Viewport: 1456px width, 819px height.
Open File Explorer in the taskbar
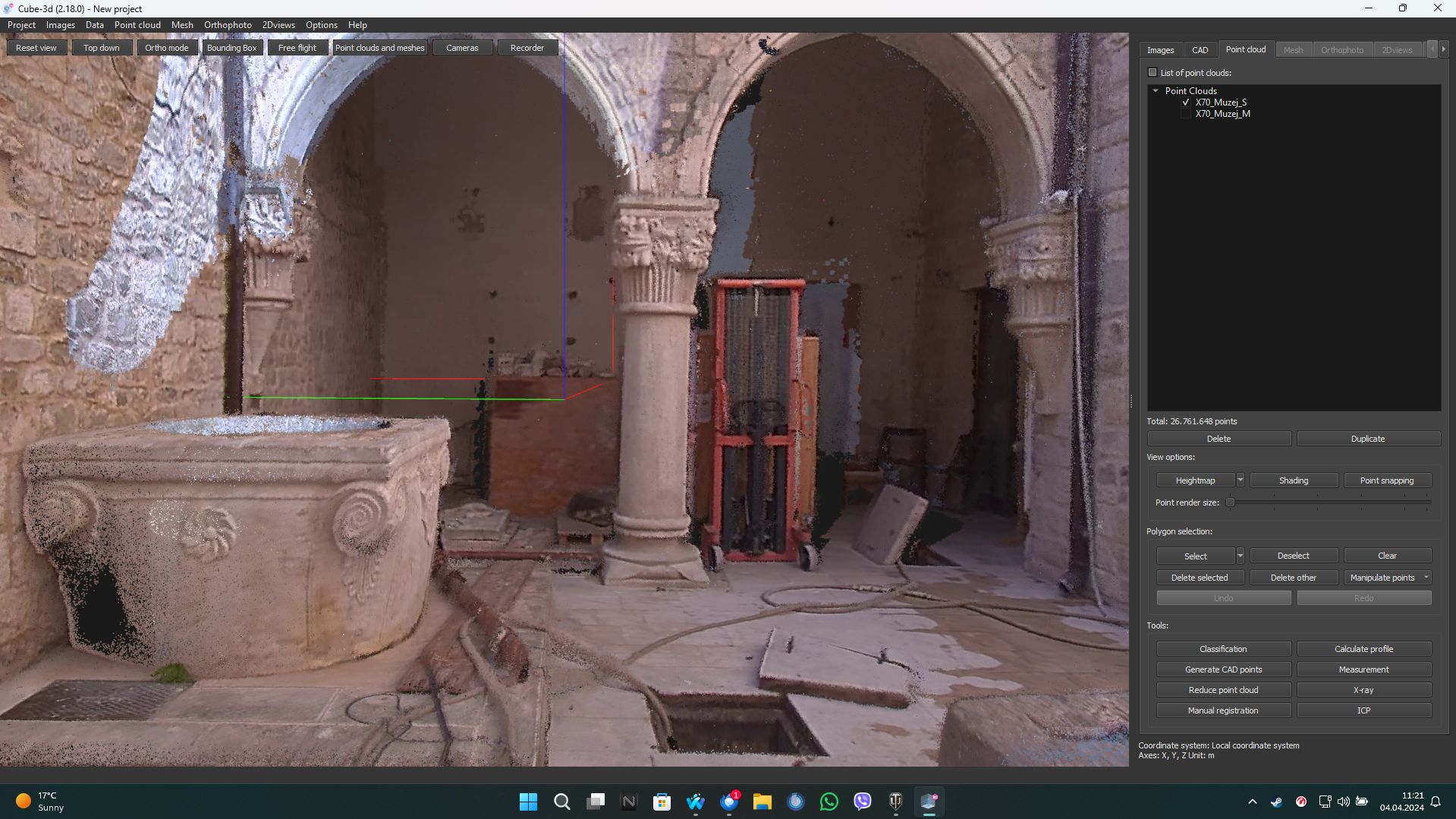point(762,802)
